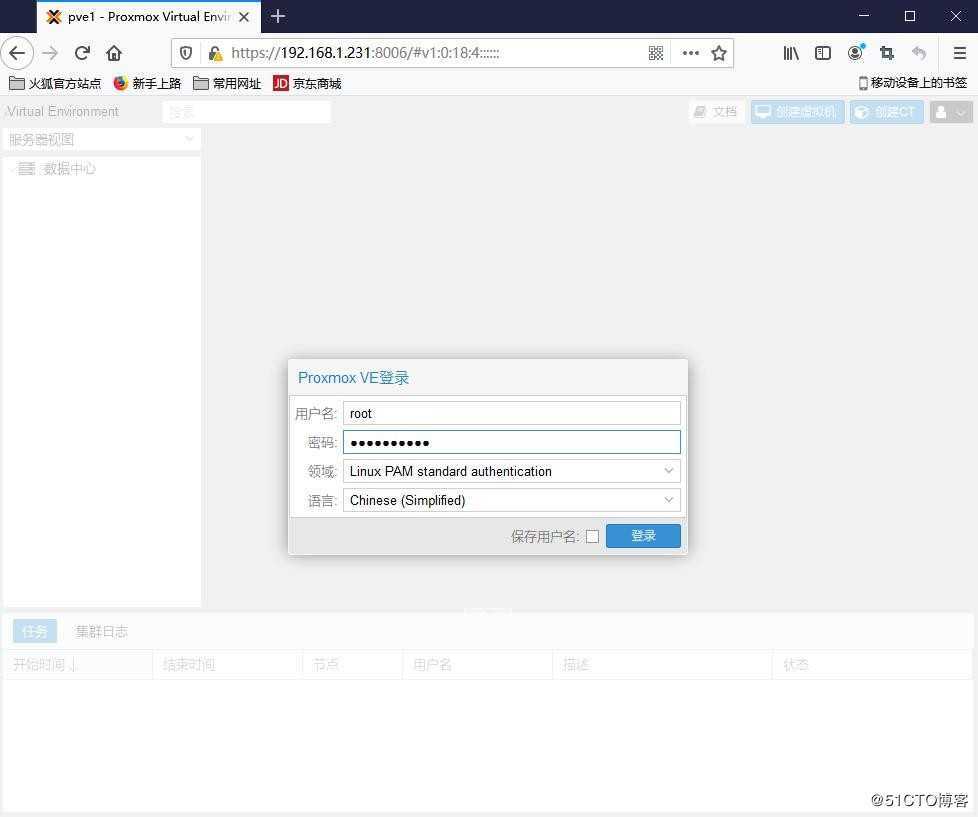Open the Firefox hamburger menu

pos(960,53)
